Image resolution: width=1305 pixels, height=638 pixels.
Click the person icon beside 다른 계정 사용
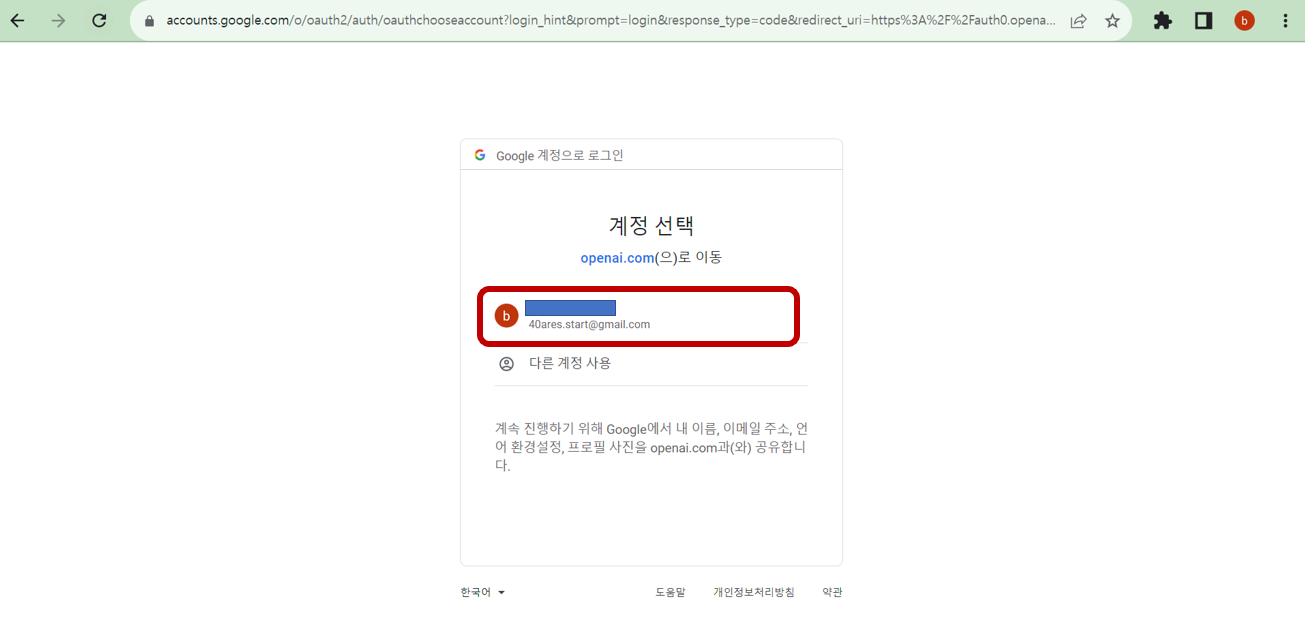pos(506,363)
